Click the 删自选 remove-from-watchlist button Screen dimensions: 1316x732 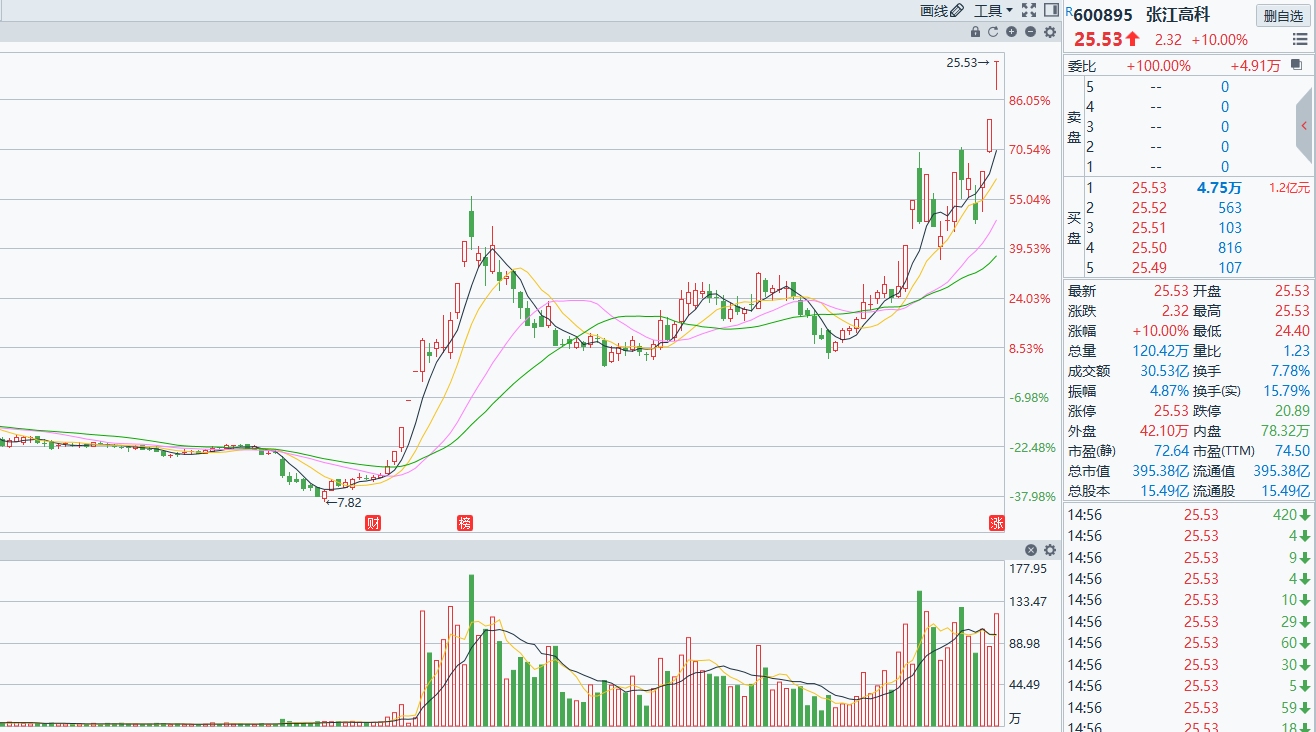[1282, 15]
